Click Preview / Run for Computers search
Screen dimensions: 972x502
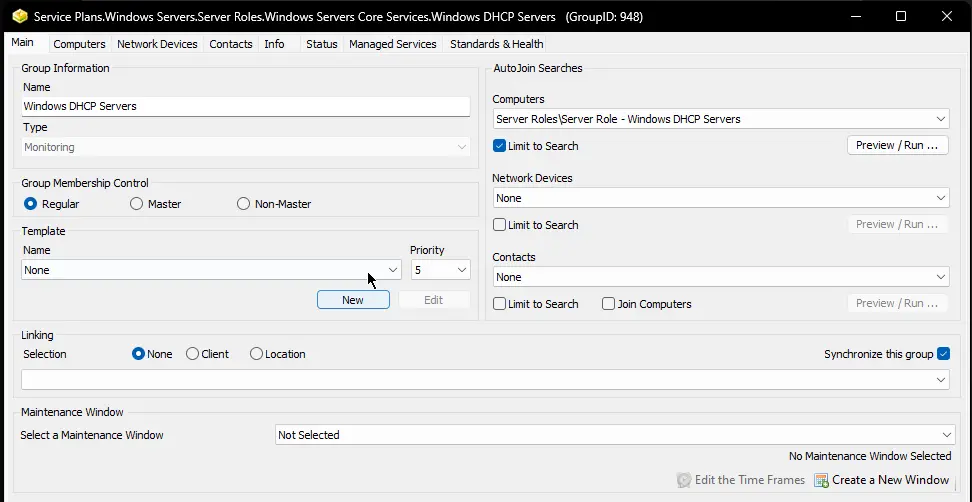(x=898, y=146)
